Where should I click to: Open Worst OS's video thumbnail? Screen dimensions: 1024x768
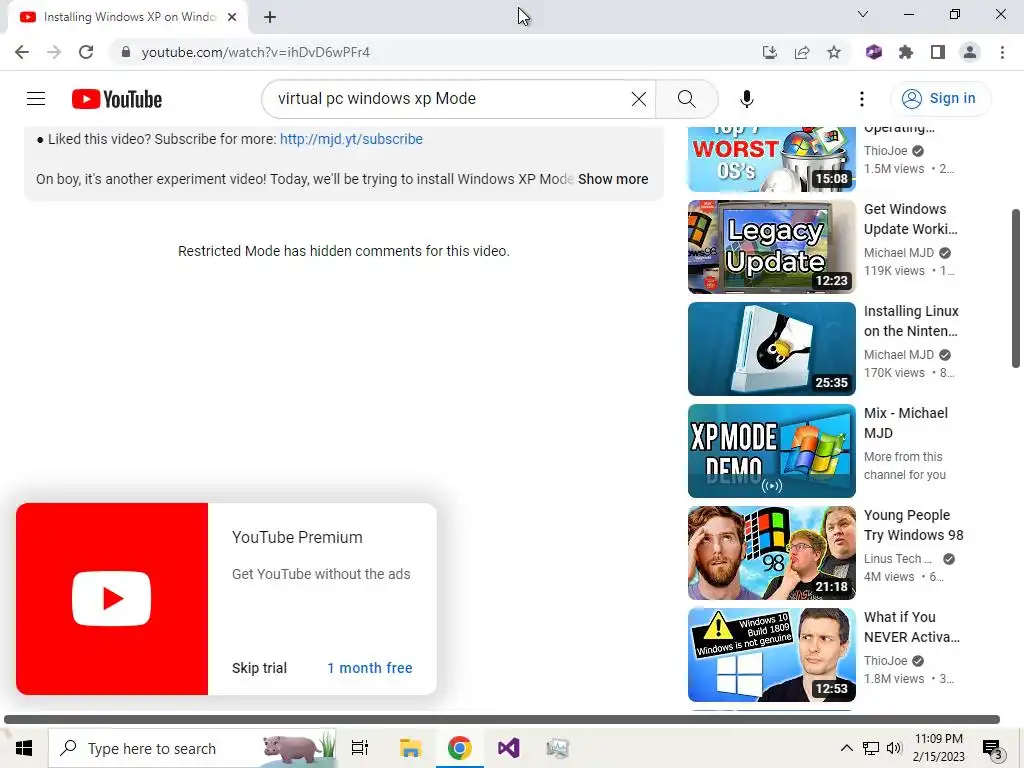point(771,159)
